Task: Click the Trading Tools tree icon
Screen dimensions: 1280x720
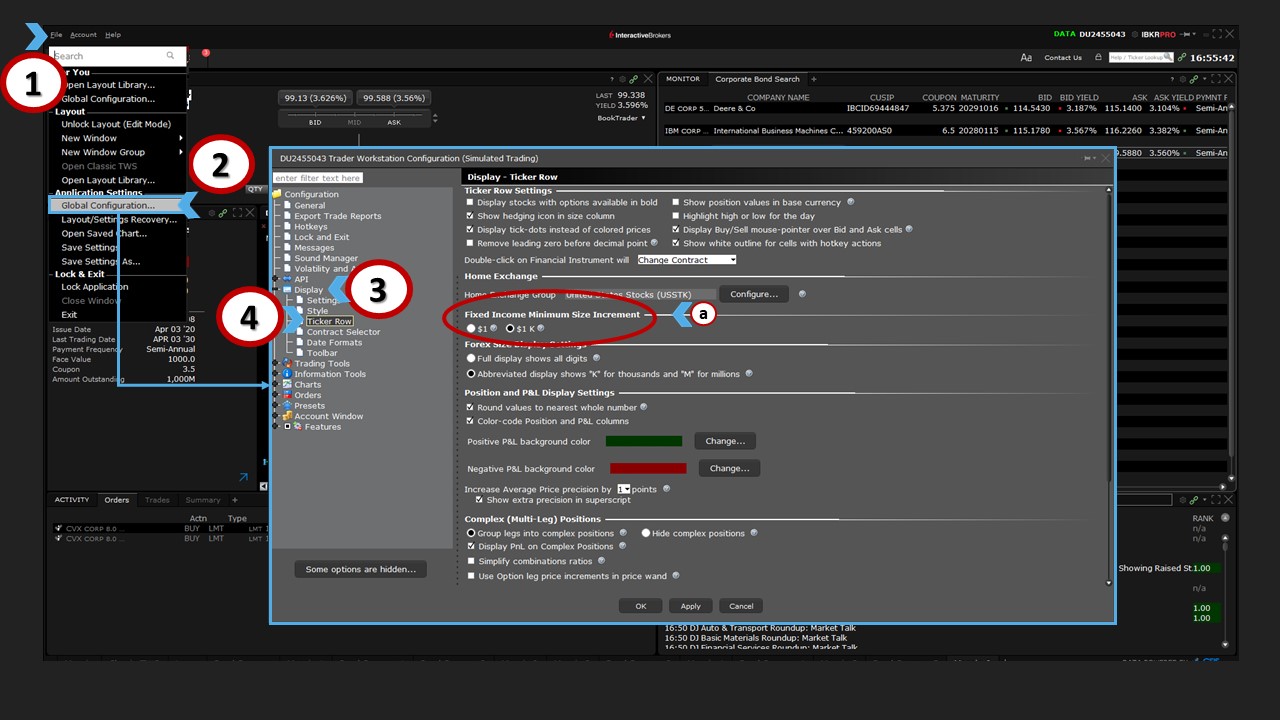Action: coord(287,364)
